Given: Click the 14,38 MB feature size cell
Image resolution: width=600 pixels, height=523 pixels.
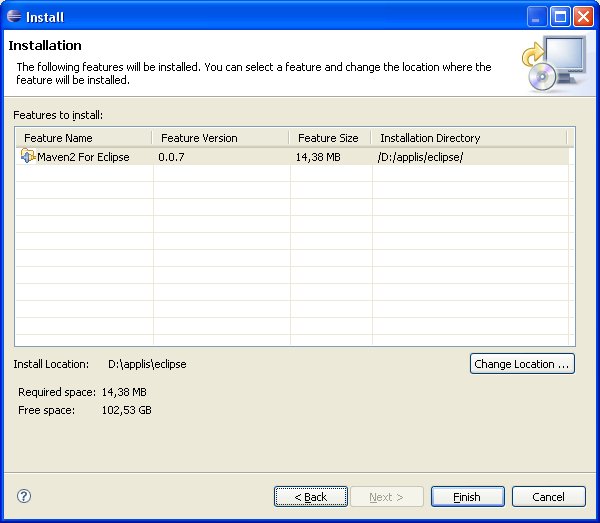Looking at the screenshot, I should pyautogui.click(x=319, y=157).
